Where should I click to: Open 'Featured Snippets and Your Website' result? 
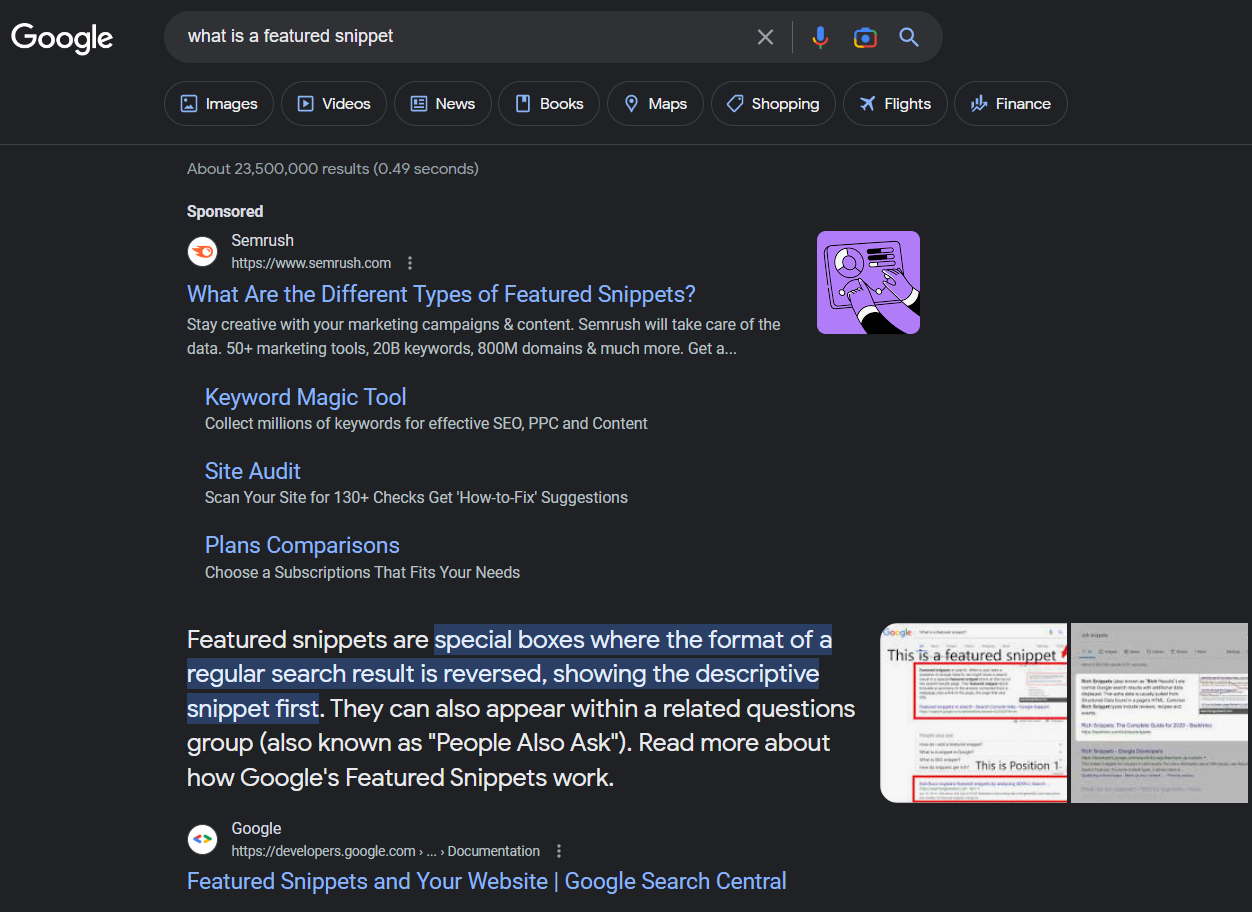point(487,881)
